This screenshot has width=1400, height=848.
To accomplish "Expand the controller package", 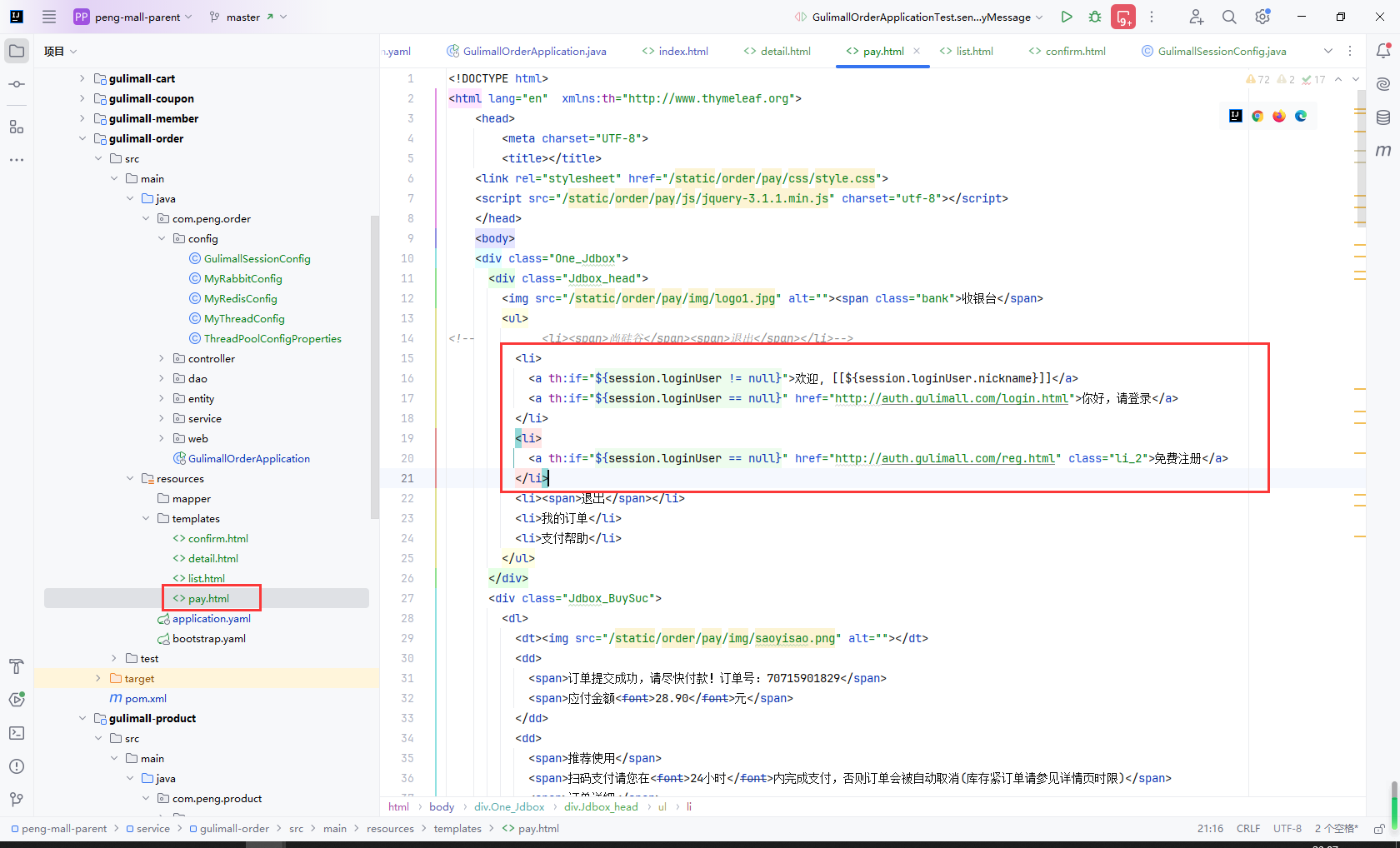I will [162, 358].
